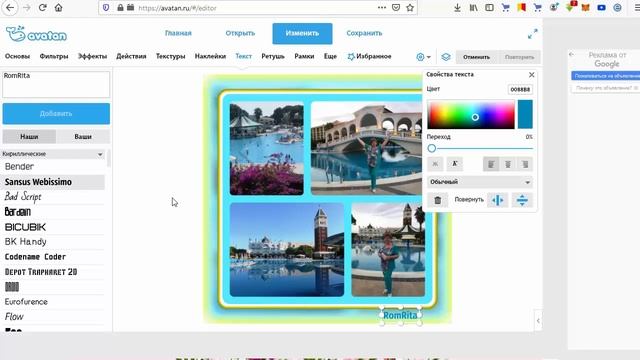This screenshot has width=640, height=360.
Task: Collapse the right side panel arrow
Action: pyautogui.click(x=538, y=321)
